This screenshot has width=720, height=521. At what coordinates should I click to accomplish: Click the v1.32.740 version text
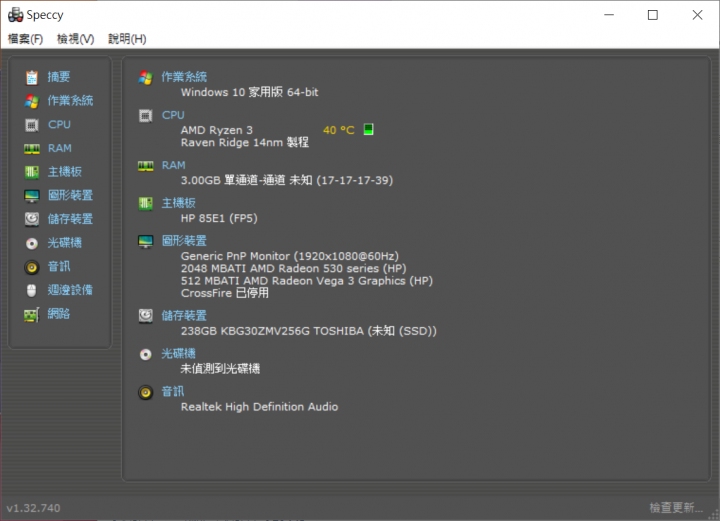pos(33,508)
